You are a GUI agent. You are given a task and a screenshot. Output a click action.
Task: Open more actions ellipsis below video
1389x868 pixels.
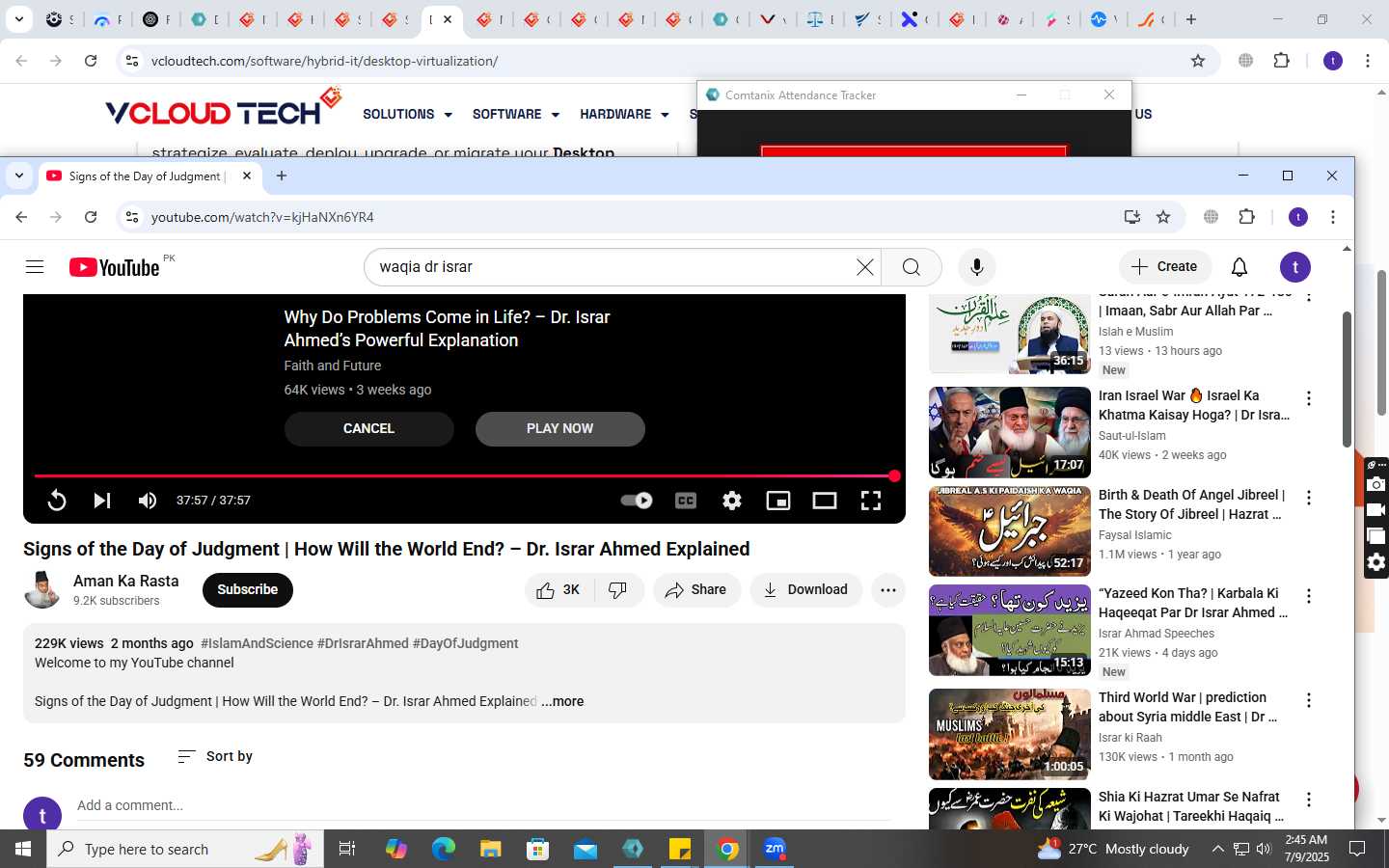click(888, 590)
